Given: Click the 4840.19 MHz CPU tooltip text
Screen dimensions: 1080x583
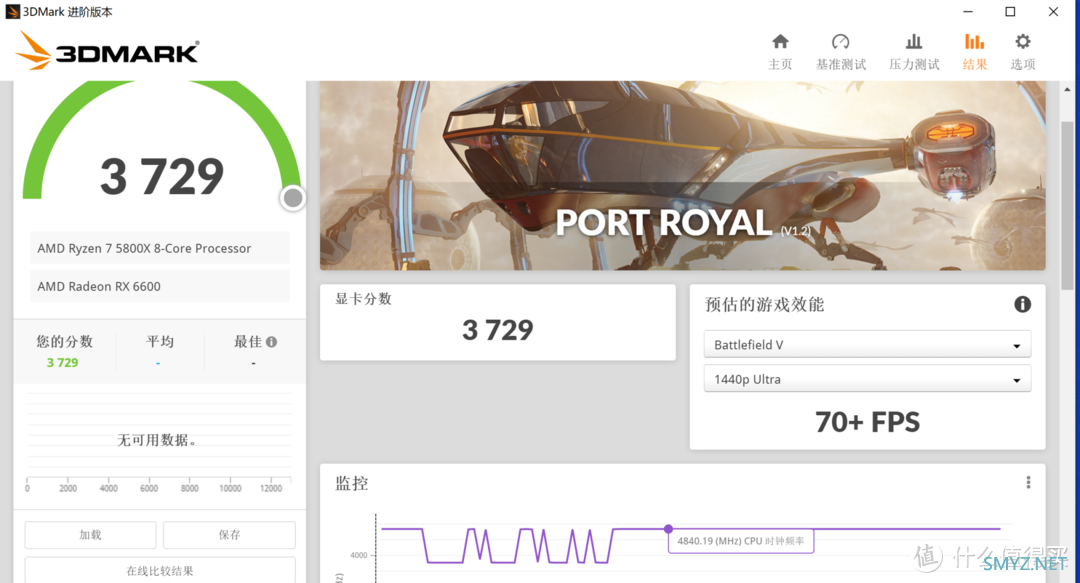Looking at the screenshot, I should (x=740, y=541).
